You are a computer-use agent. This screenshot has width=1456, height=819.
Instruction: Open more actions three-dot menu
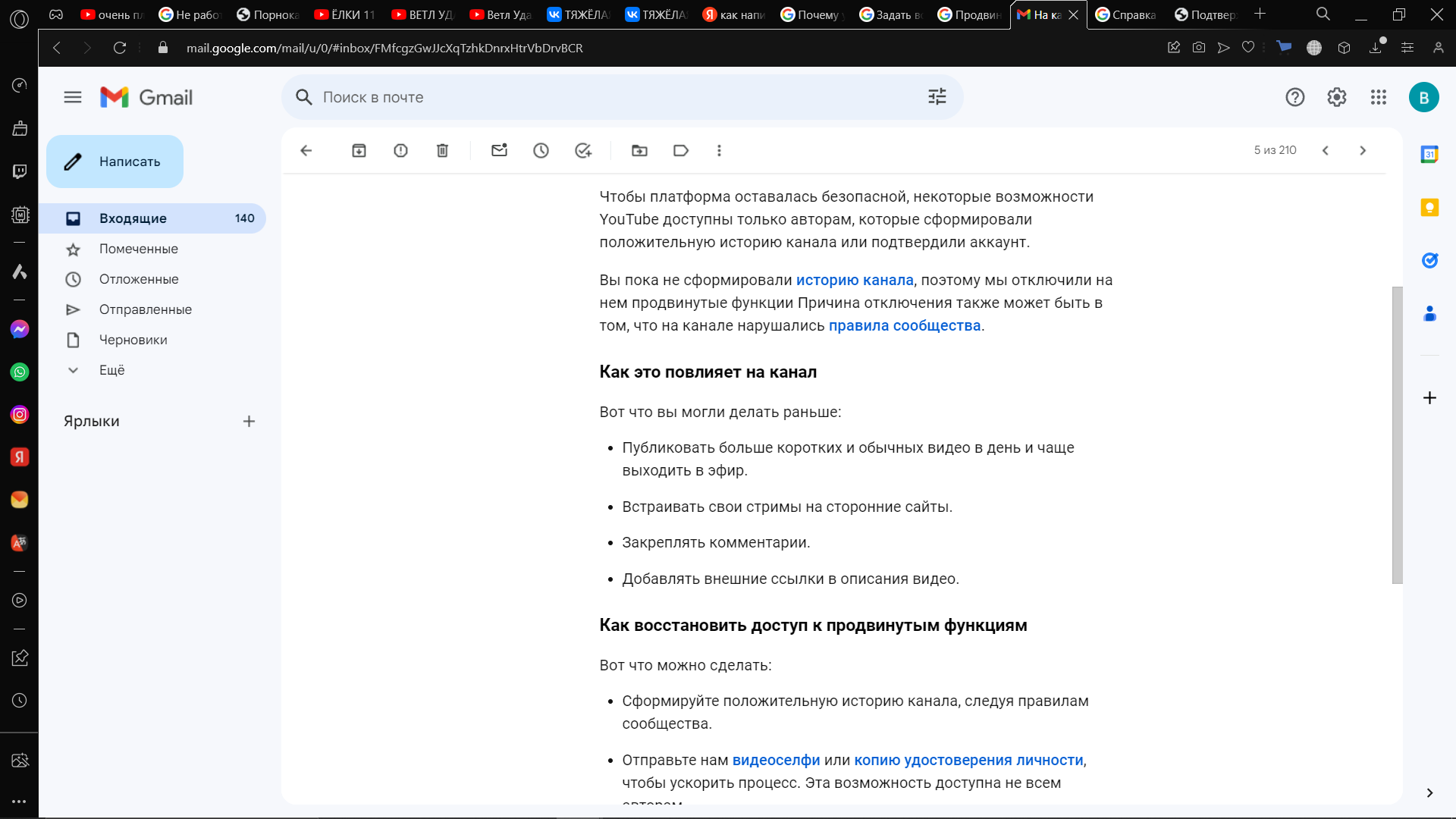tap(719, 151)
